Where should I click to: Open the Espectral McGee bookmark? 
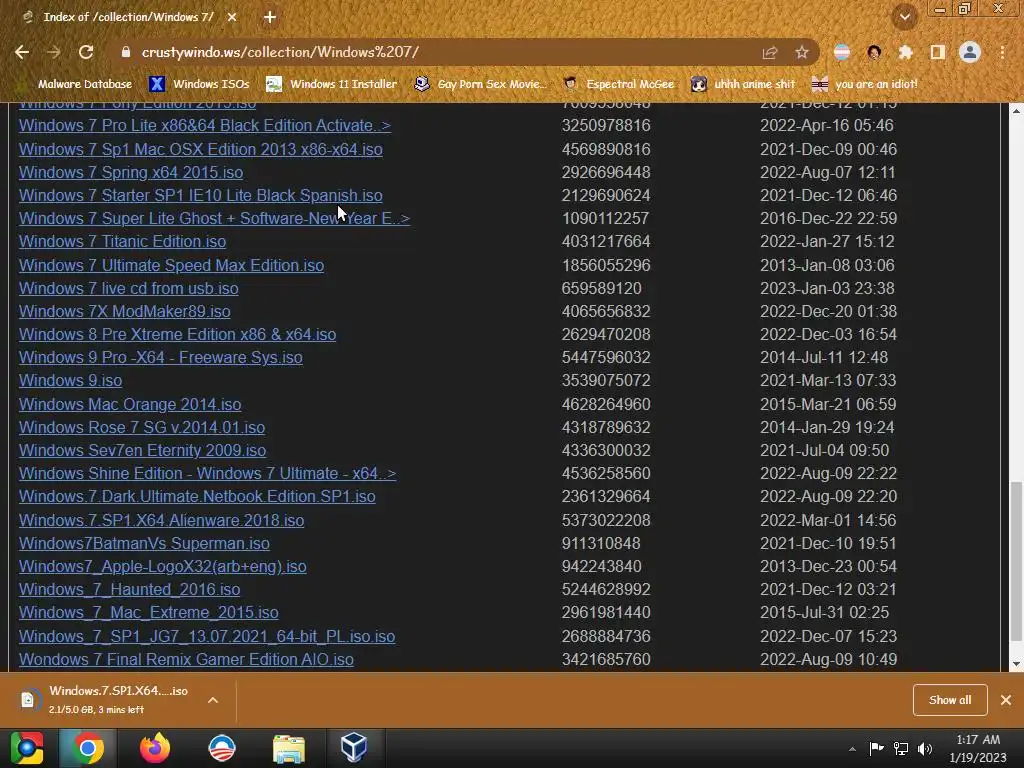point(618,84)
